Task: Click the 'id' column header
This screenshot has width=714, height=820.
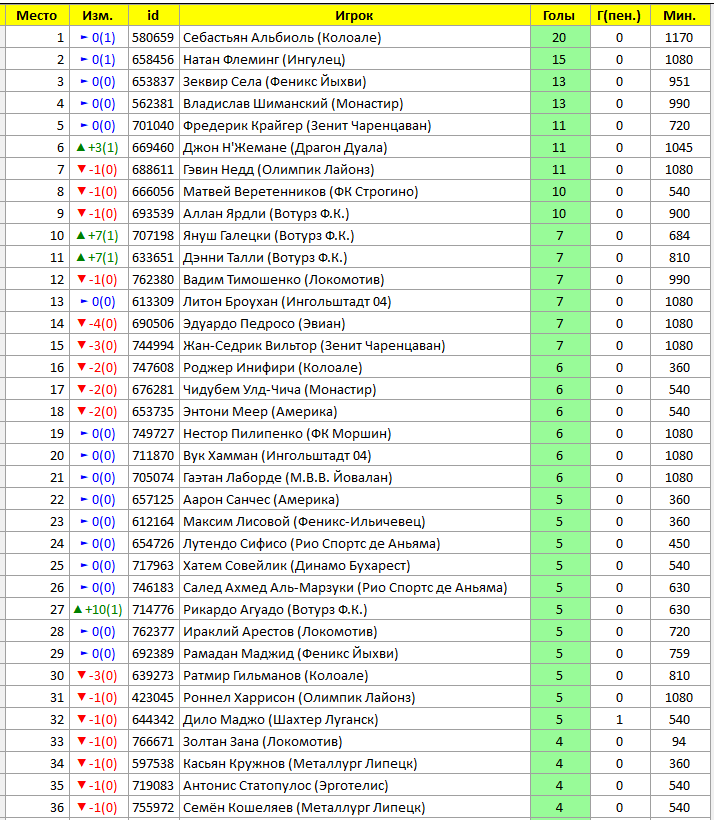Action: tap(153, 16)
